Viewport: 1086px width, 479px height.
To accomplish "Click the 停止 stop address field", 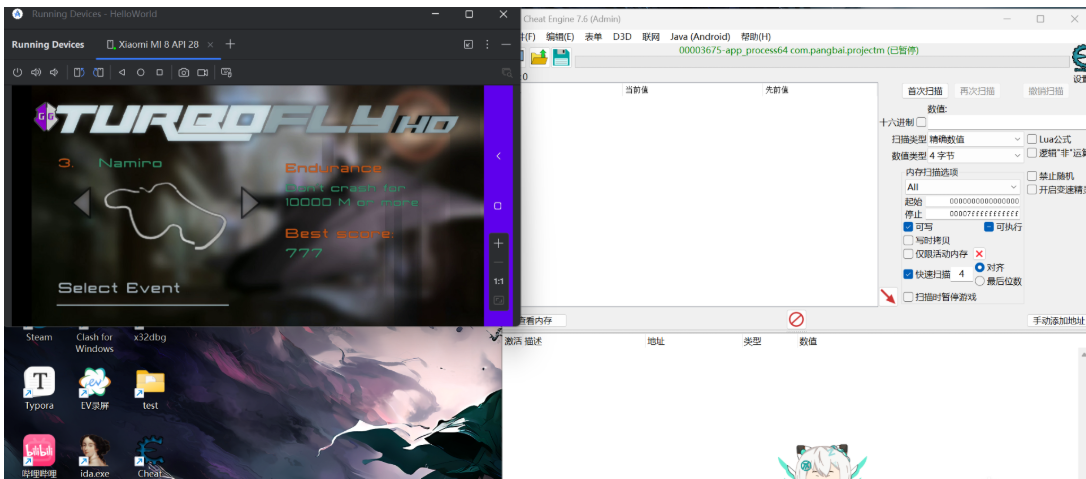I will click(972, 215).
